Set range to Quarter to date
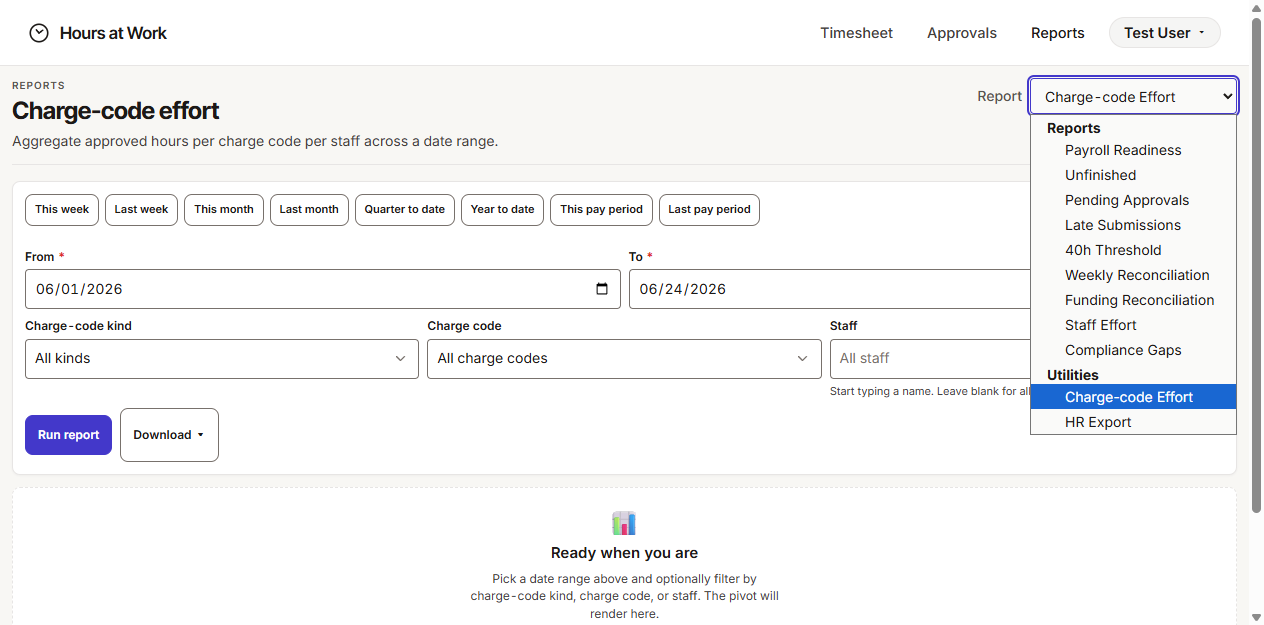The image size is (1264, 625). point(405,210)
